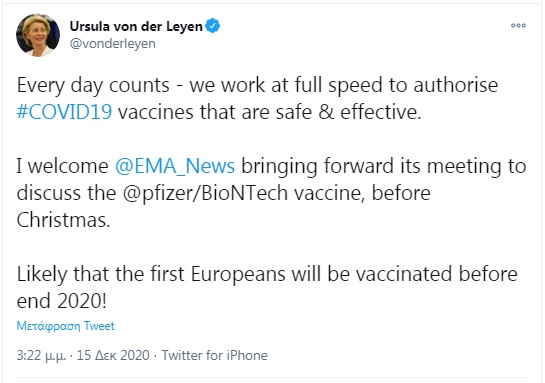
Task: Click the blue verified badge icon
Action: tap(212, 26)
